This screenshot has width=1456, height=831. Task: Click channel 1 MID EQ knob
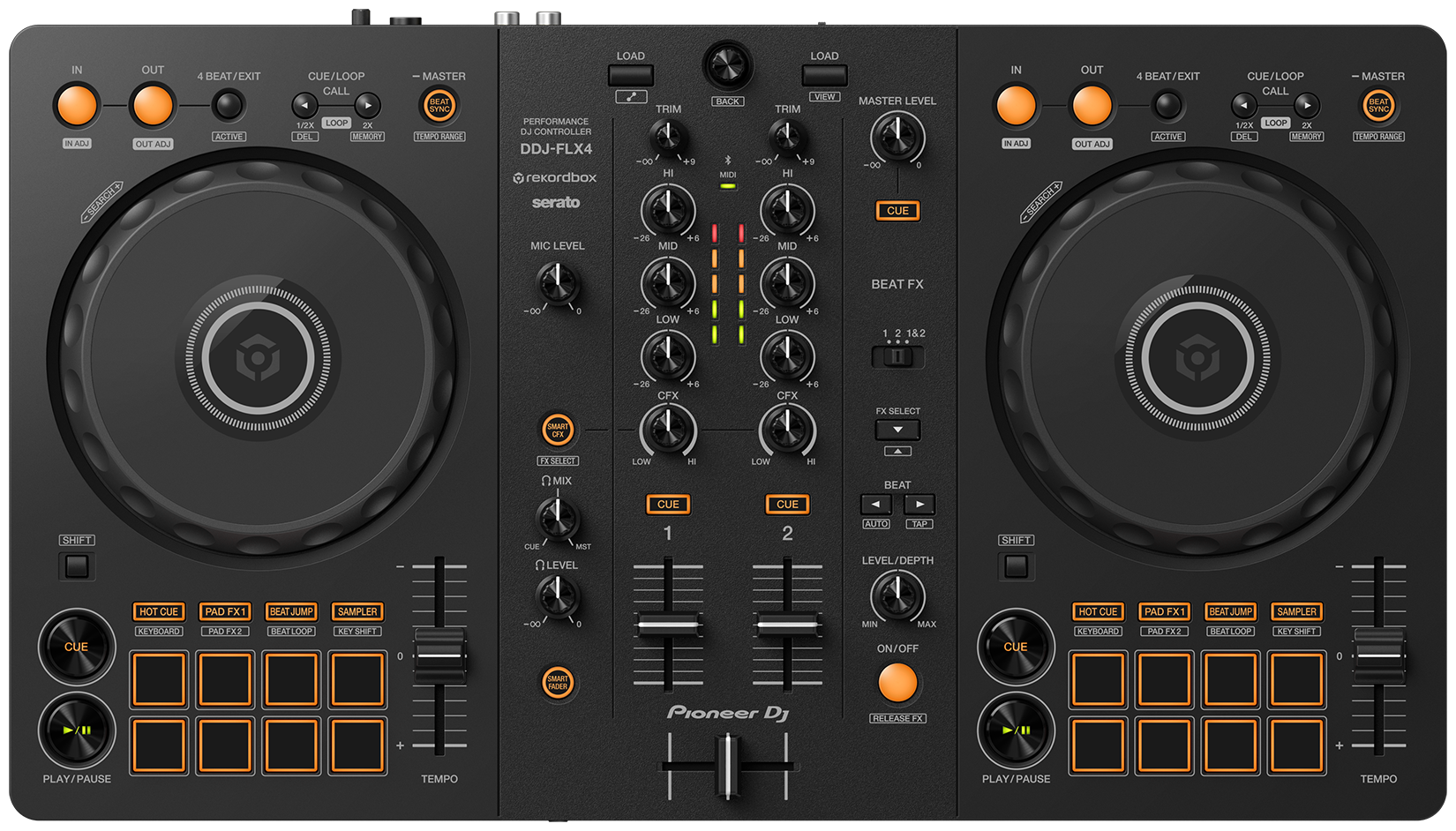coord(668,283)
